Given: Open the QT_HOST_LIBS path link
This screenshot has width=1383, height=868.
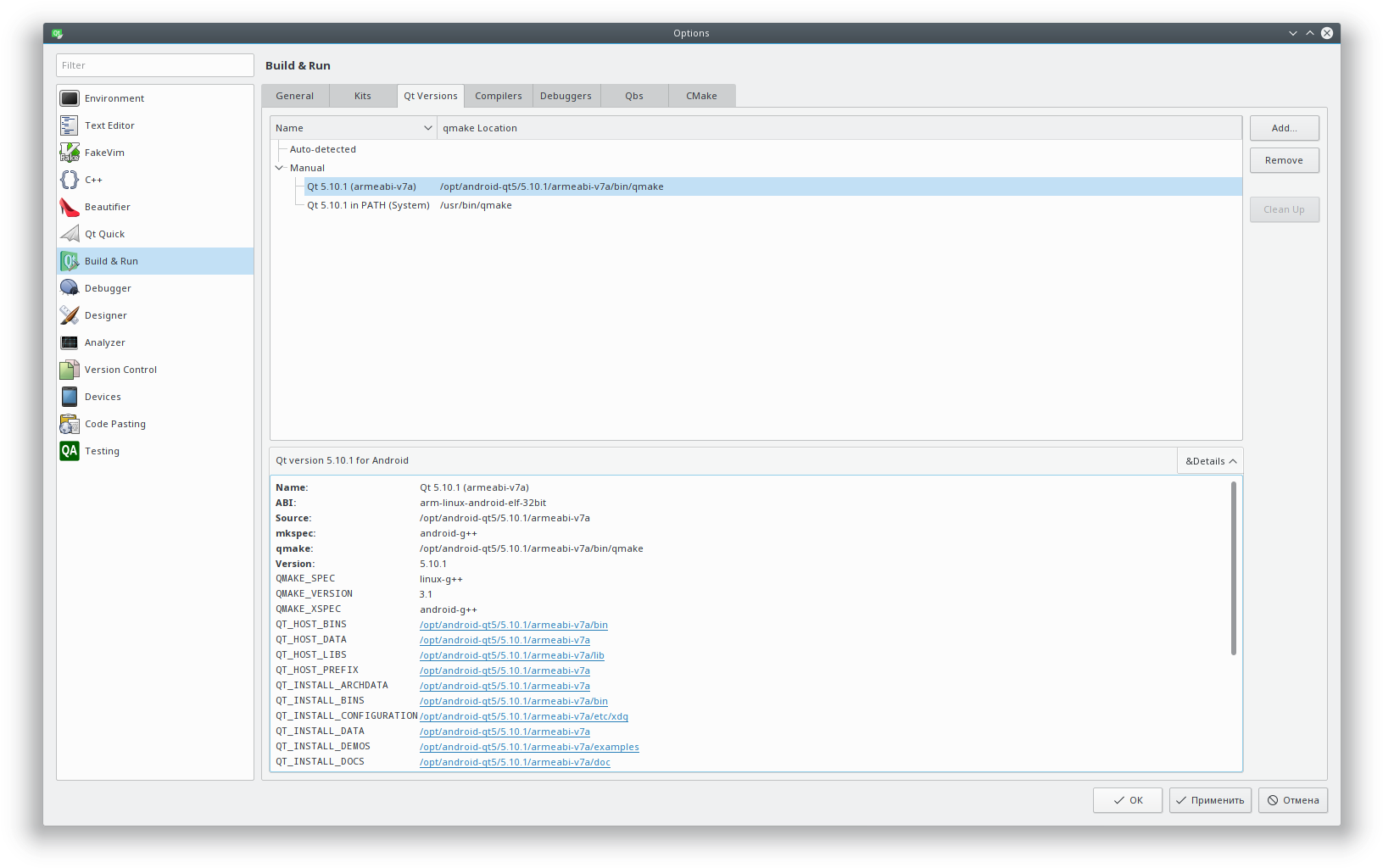Looking at the screenshot, I should pos(512,655).
